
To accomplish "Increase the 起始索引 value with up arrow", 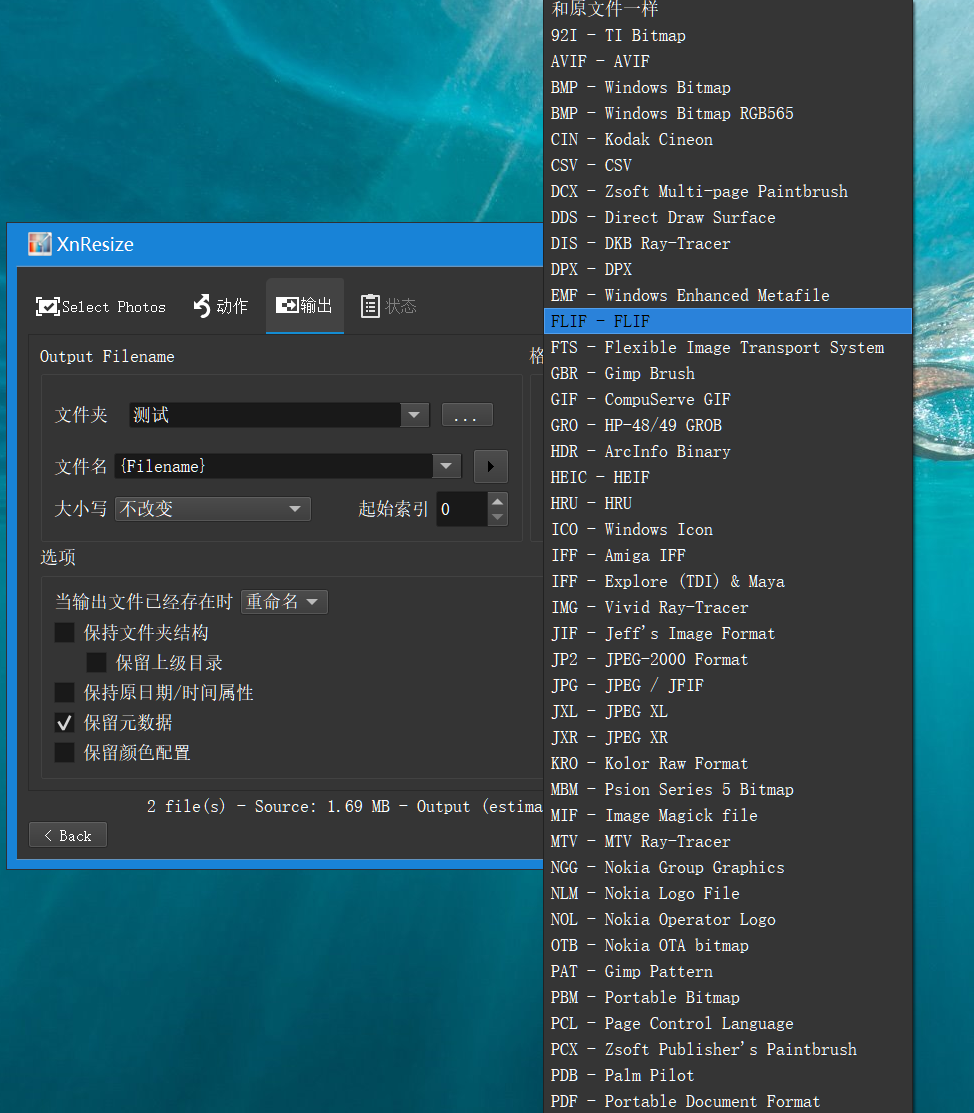I will (x=498, y=501).
